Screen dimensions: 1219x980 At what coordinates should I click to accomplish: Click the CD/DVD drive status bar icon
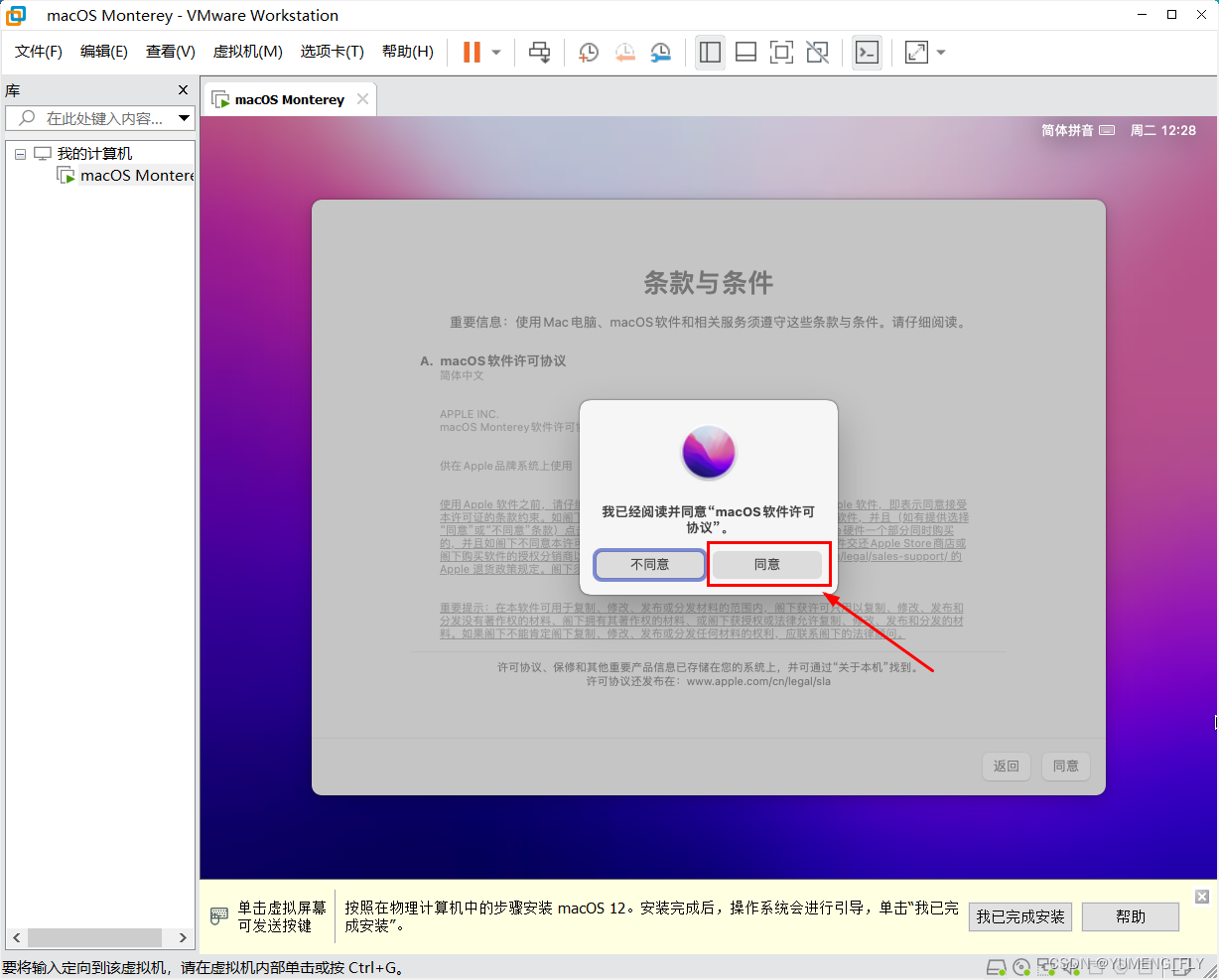1021,967
